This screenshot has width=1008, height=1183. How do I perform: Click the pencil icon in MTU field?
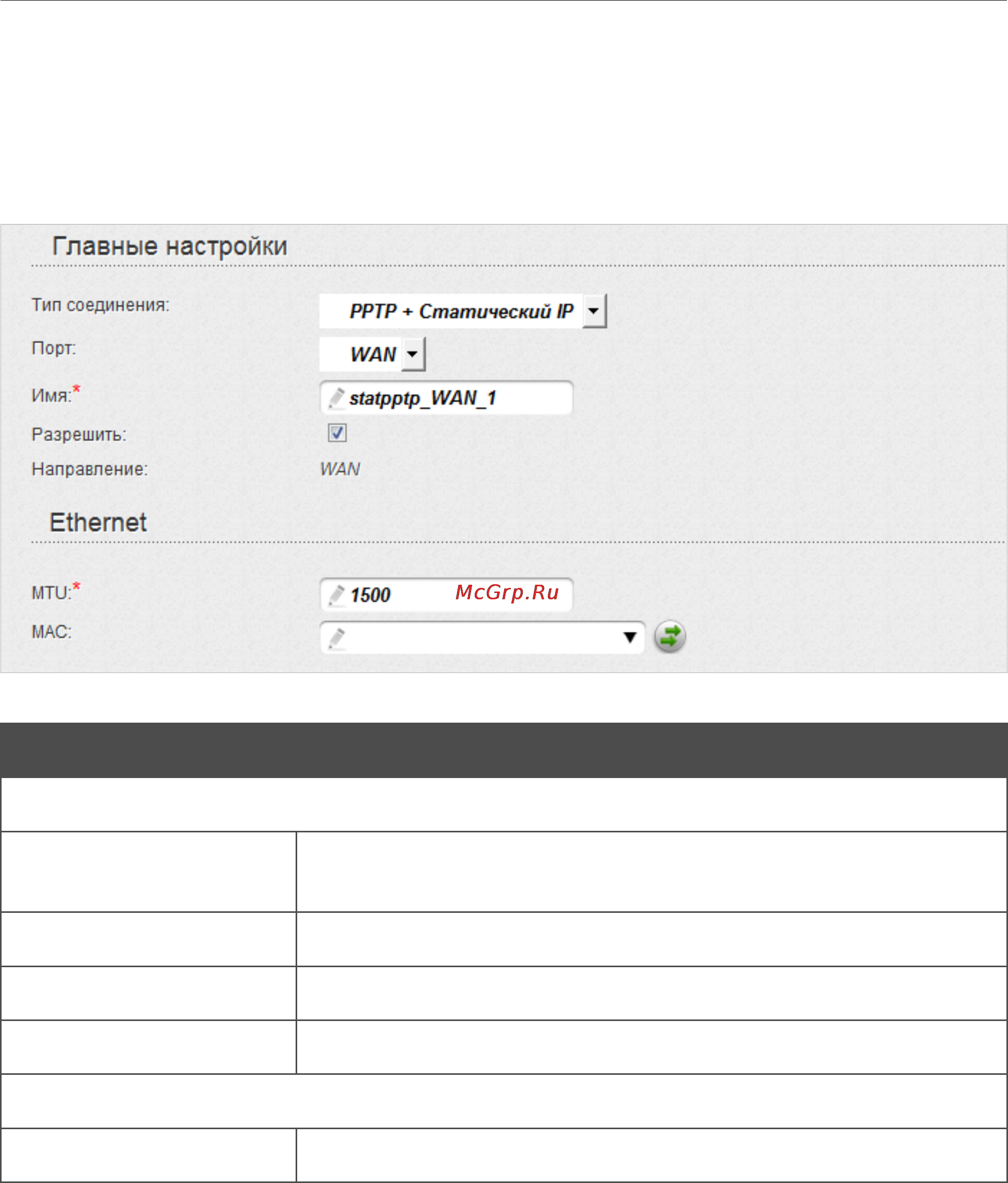coord(337,596)
